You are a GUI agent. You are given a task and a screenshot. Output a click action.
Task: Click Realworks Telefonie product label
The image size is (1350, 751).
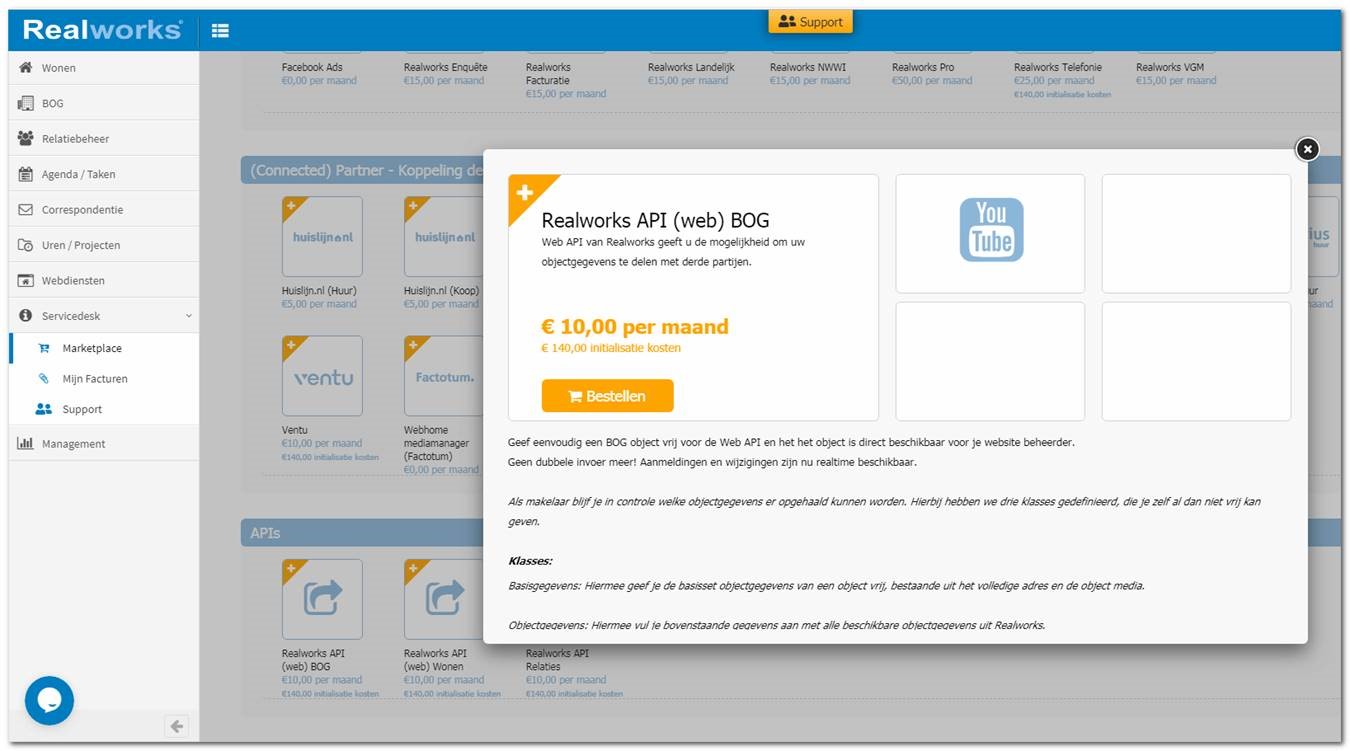(x=1058, y=68)
